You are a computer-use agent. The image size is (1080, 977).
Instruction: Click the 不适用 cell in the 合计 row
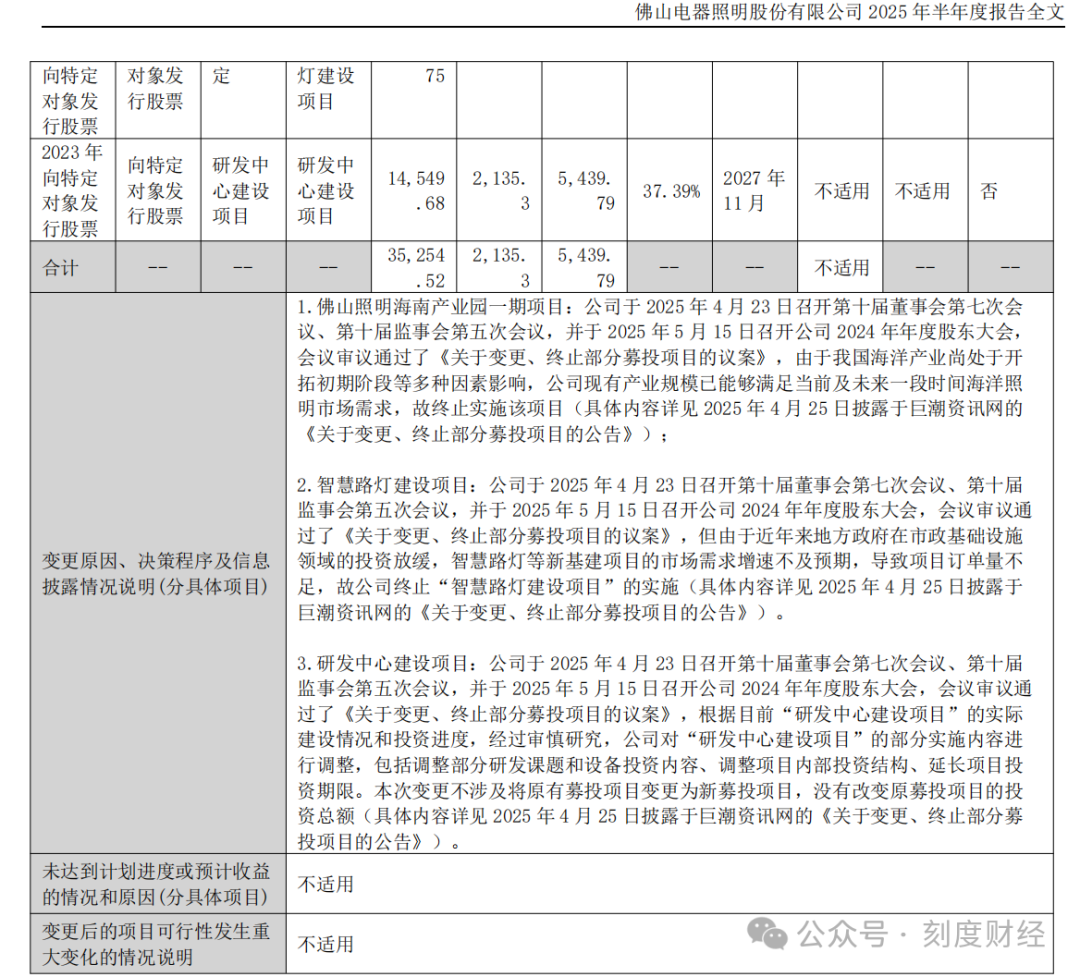tap(840, 268)
